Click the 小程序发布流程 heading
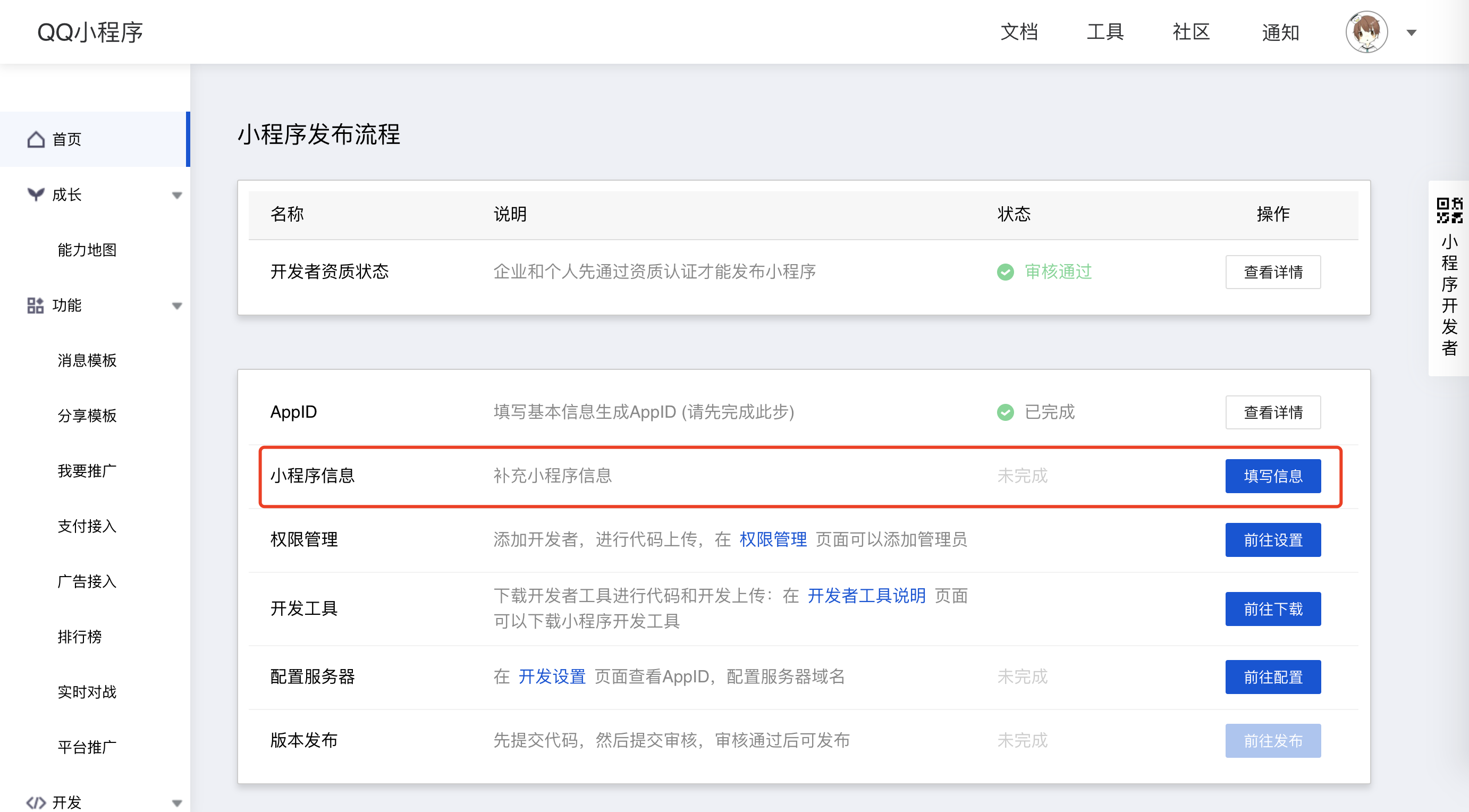This screenshot has height=812, width=1469. pyautogui.click(x=318, y=134)
